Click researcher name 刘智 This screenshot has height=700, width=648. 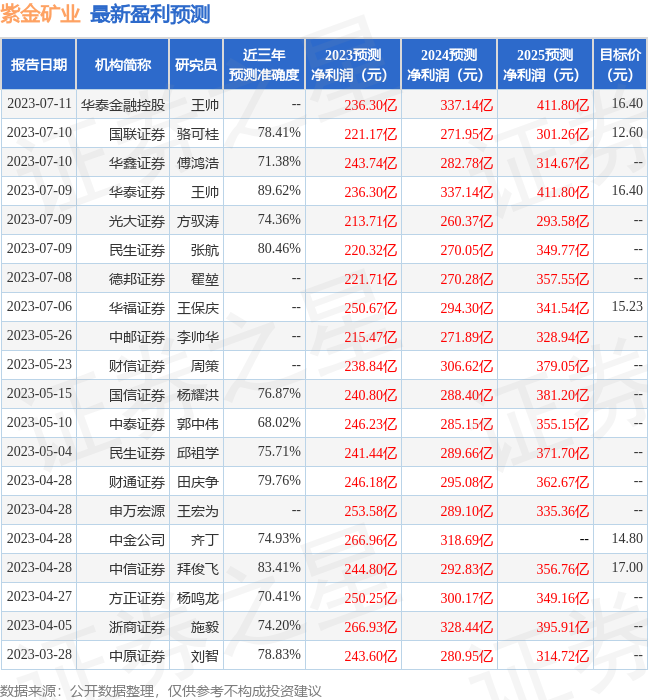point(205,656)
